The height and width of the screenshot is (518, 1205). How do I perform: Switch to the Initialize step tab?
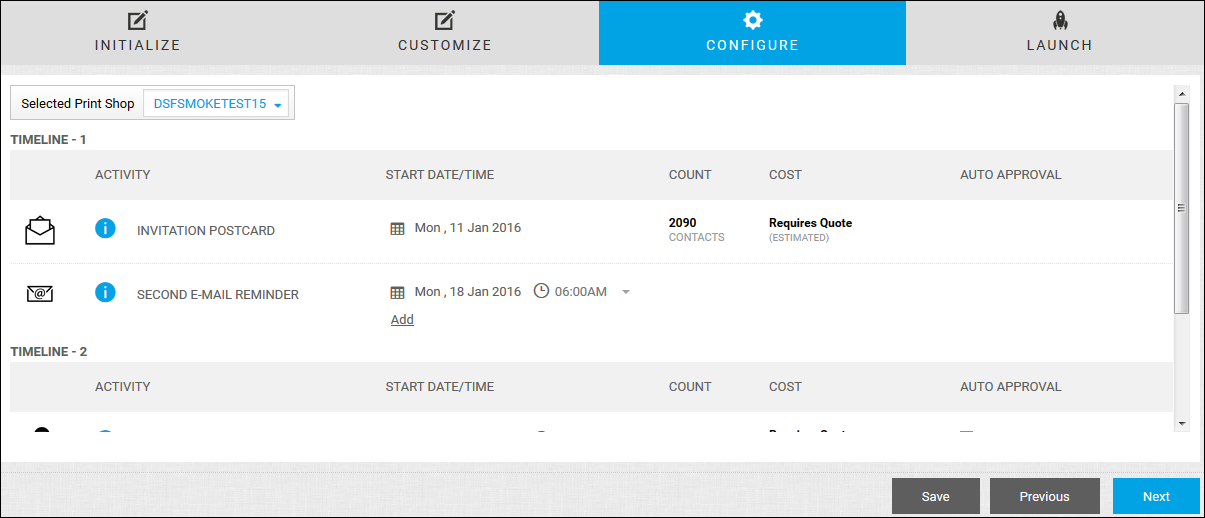click(138, 33)
